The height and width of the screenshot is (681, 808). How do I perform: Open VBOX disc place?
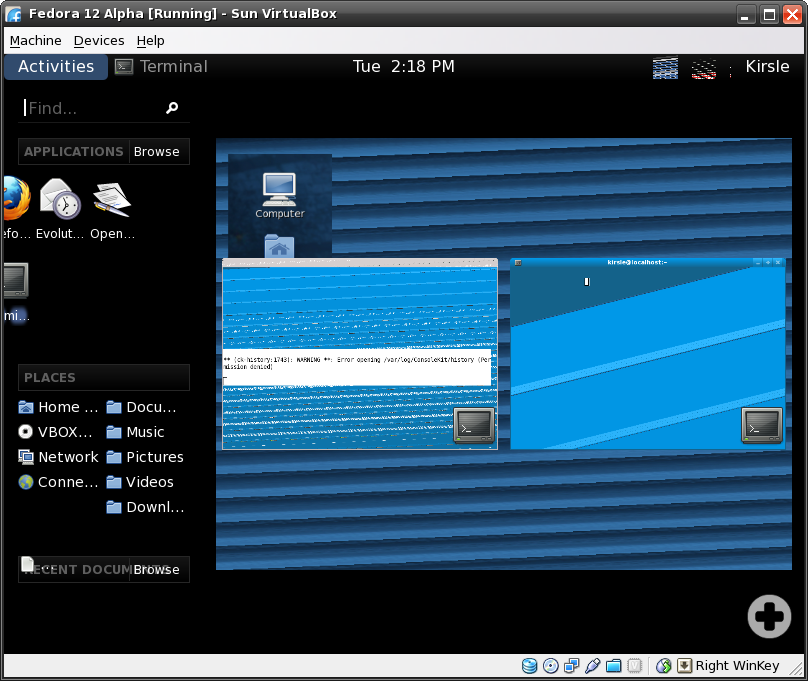pos(56,432)
